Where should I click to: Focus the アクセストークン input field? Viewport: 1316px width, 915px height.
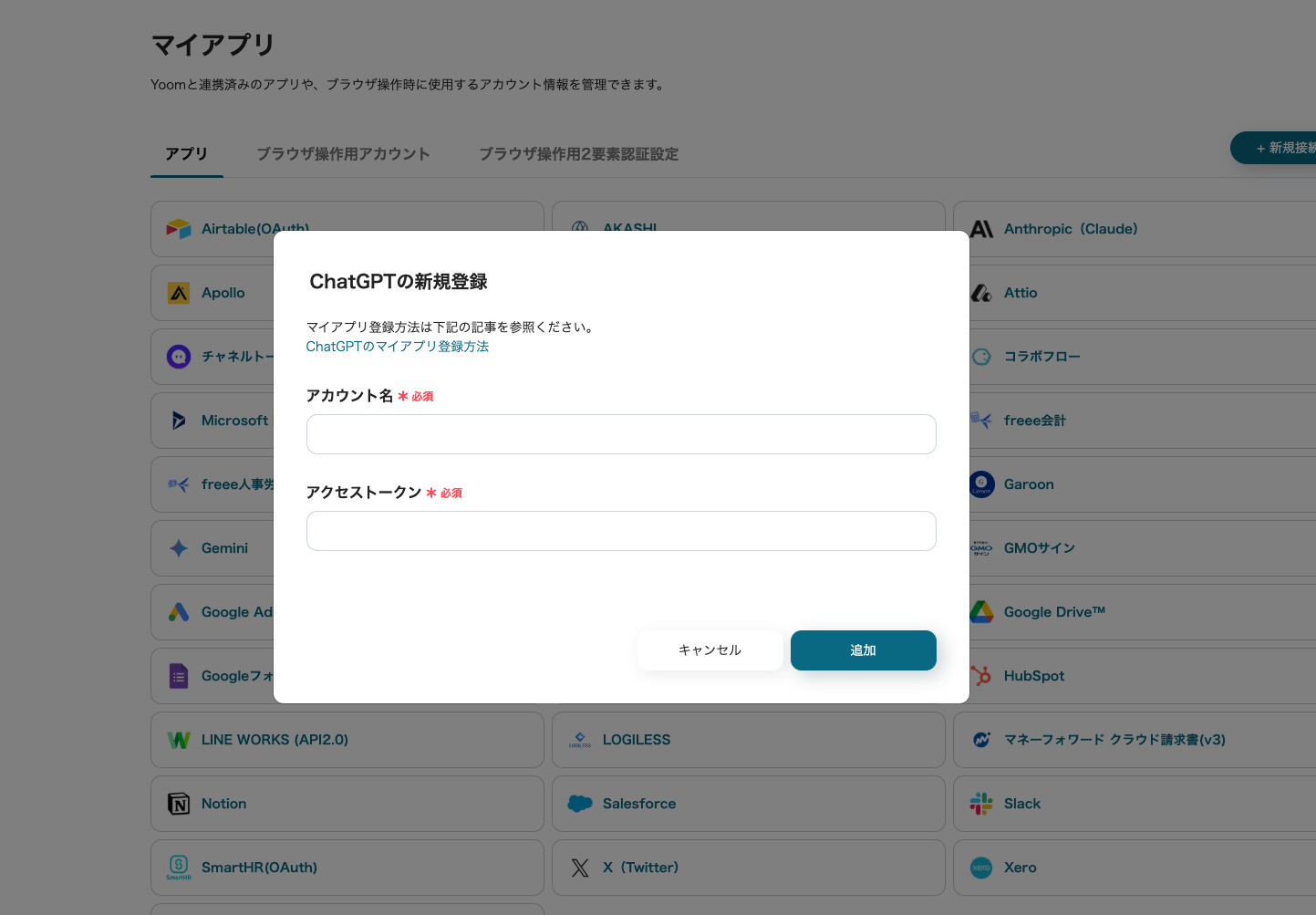pos(621,531)
